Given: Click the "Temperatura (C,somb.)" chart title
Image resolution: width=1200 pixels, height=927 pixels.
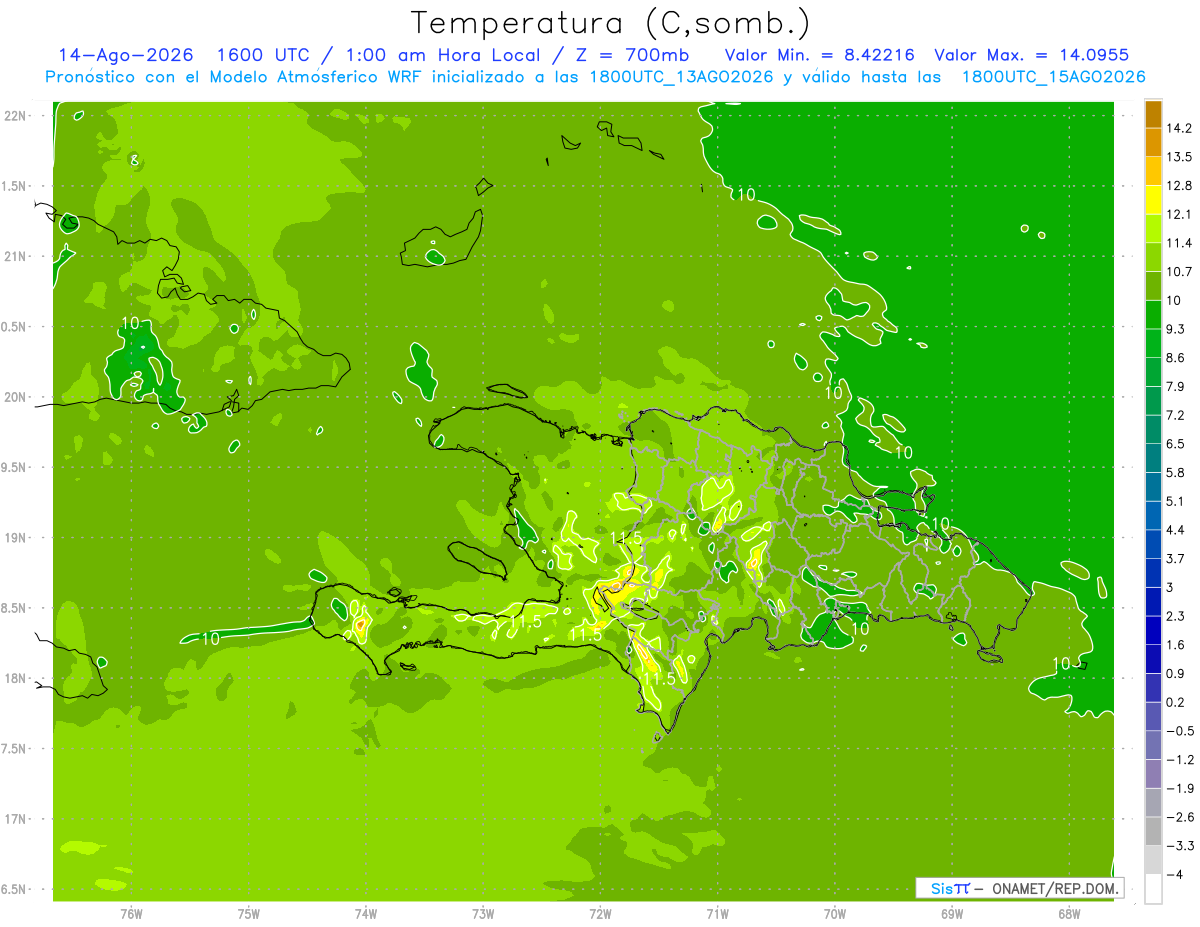Looking at the screenshot, I should click(x=610, y=22).
